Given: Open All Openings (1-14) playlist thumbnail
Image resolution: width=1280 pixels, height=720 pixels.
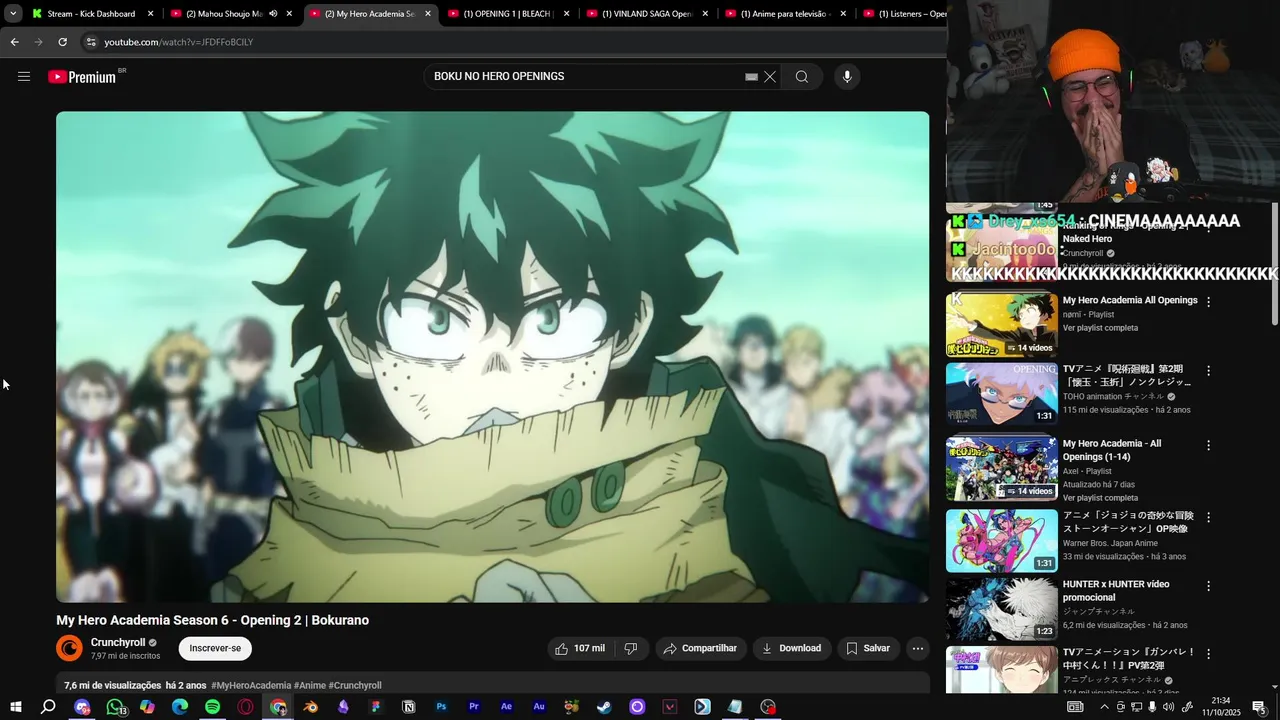Looking at the screenshot, I should tap(1001, 467).
